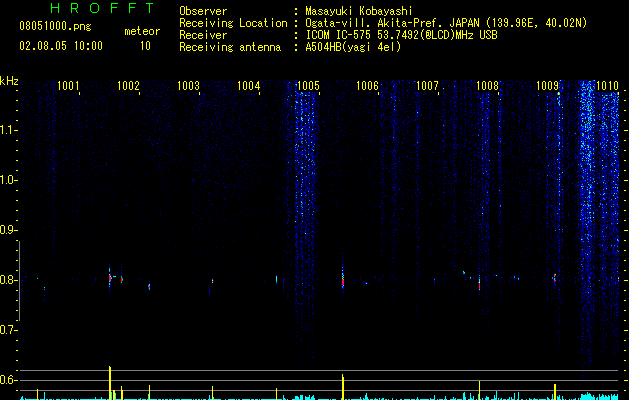The height and width of the screenshot is (400, 629).
Task: Click observer name Masayuki Kobayashi
Action: tap(359, 11)
